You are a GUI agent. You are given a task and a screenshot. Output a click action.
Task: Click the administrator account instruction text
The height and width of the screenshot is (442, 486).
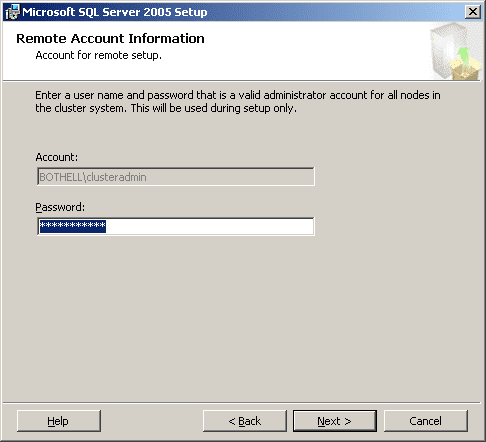point(238,102)
